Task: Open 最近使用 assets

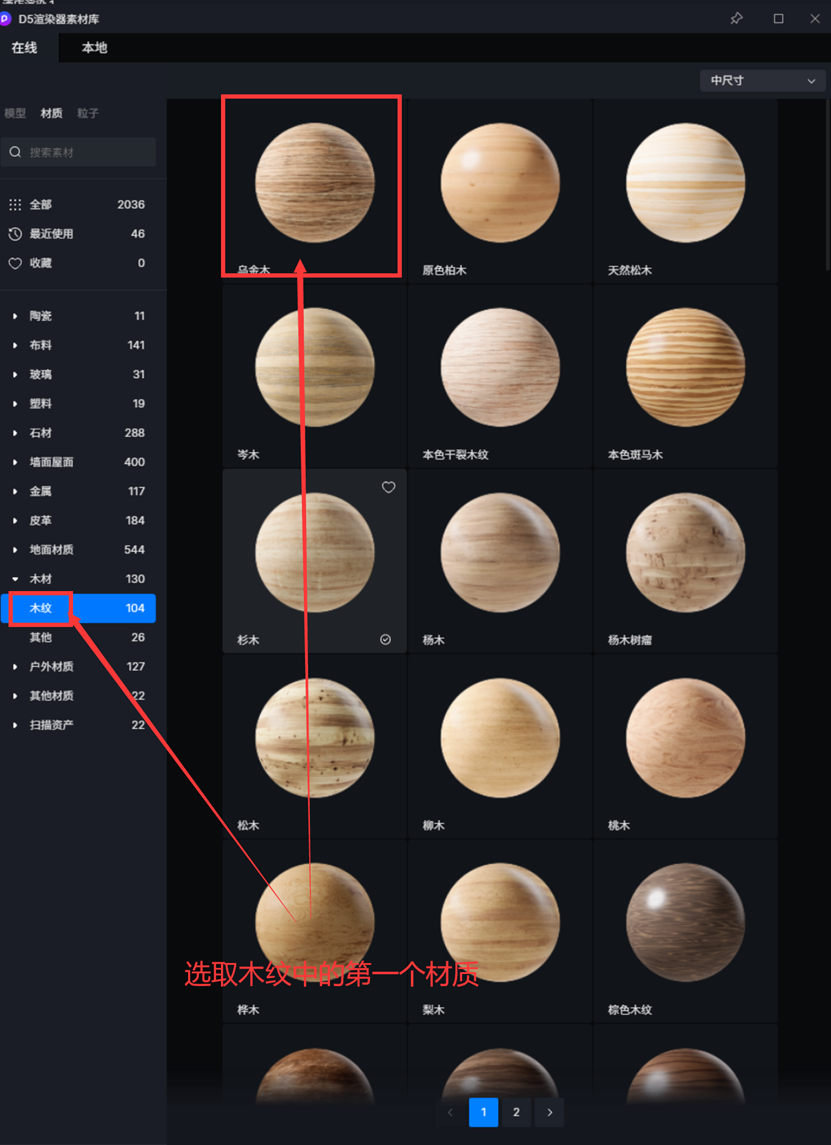Action: (78, 234)
